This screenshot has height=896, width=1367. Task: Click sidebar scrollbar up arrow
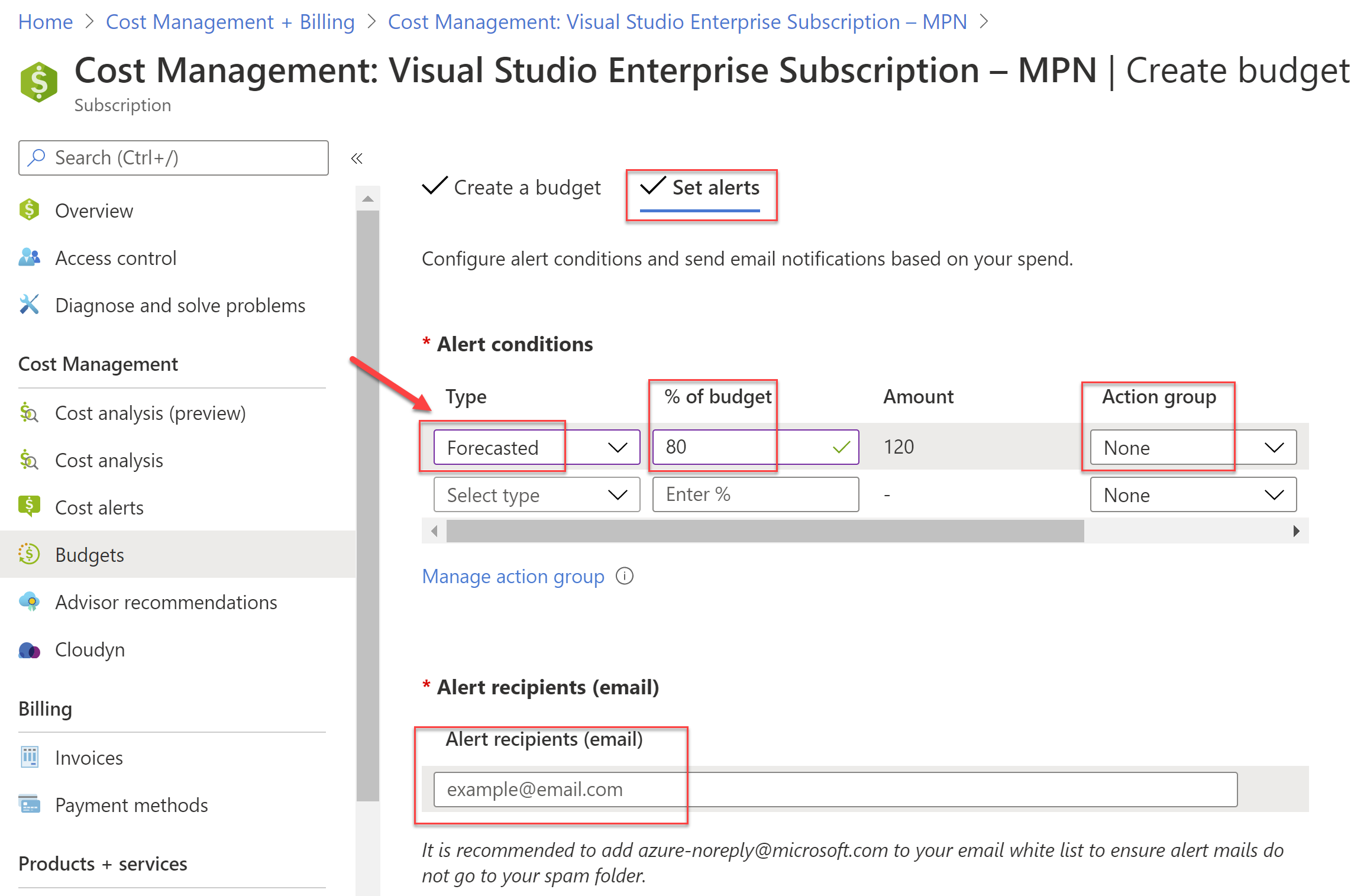368,199
